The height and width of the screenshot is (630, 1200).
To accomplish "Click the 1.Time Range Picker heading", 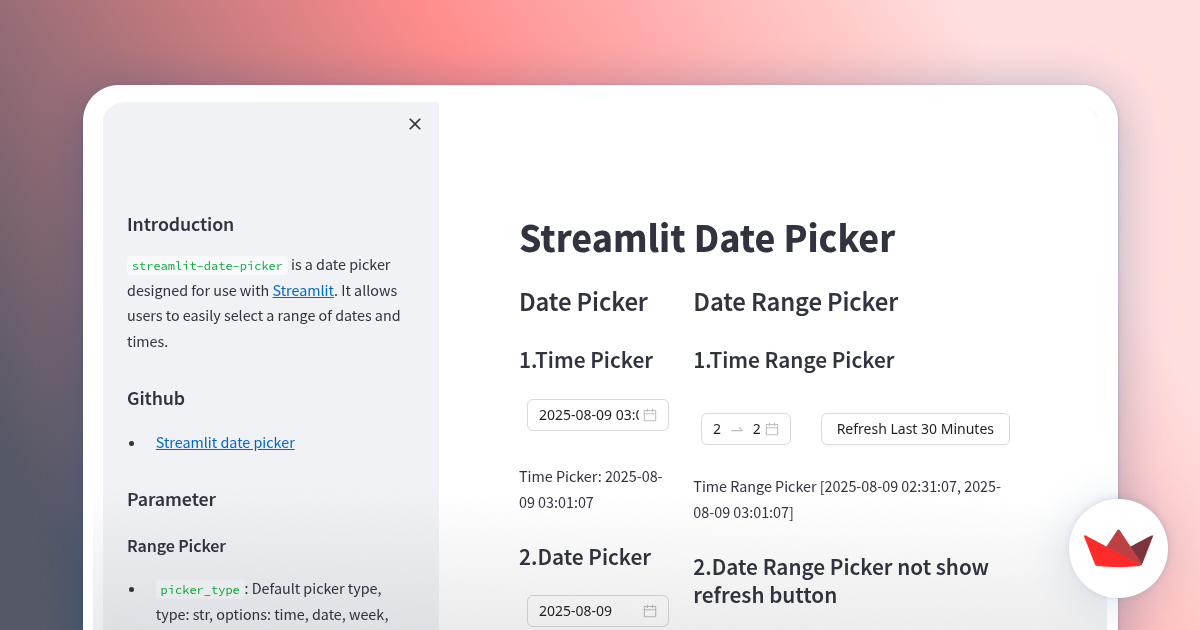I will point(794,360).
